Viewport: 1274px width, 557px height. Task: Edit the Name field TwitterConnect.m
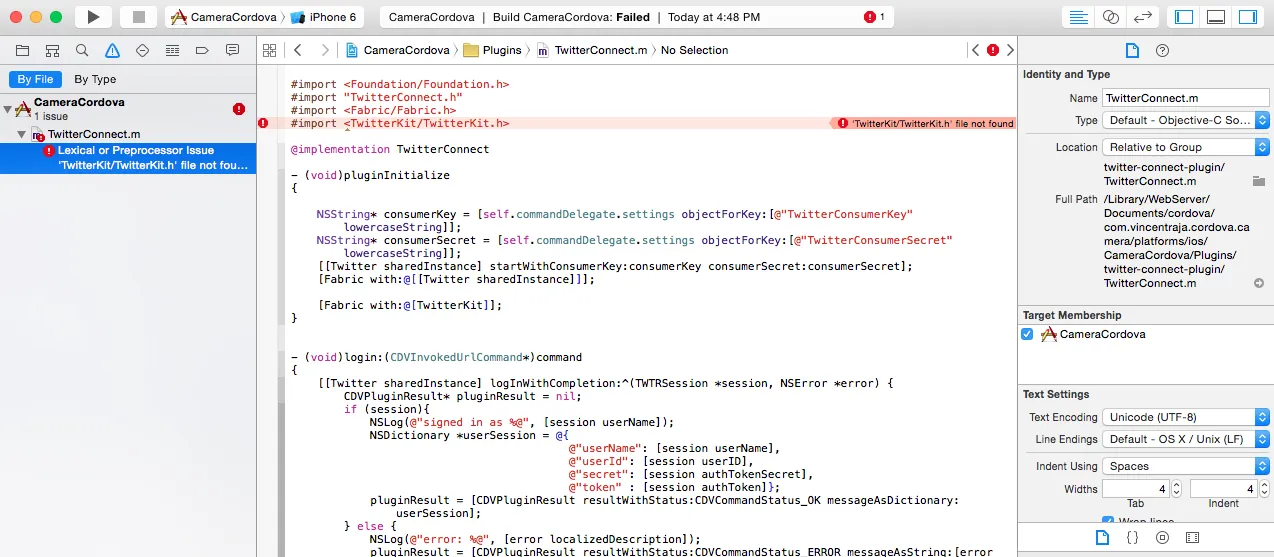coord(1186,98)
